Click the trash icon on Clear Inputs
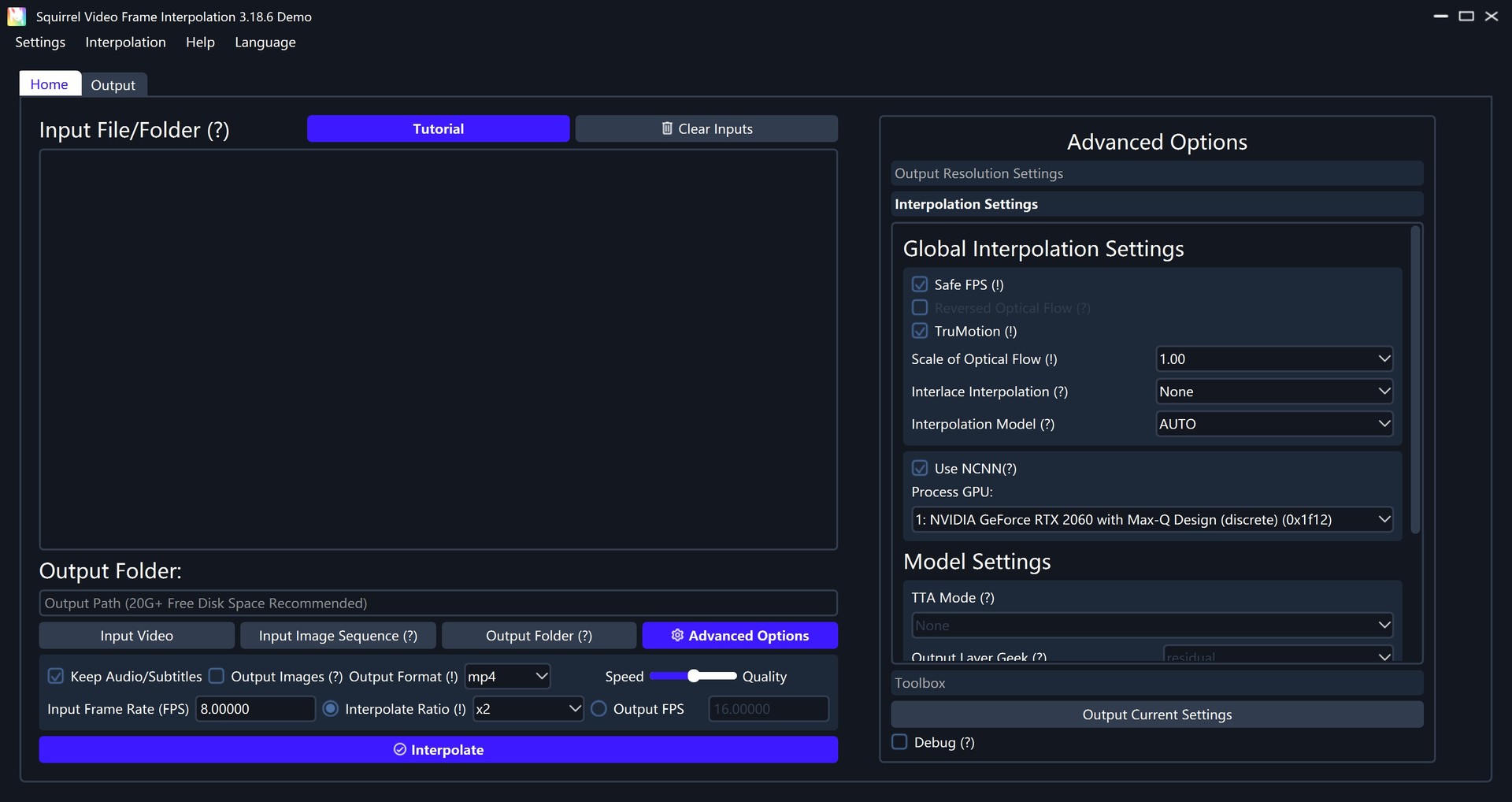 [667, 128]
